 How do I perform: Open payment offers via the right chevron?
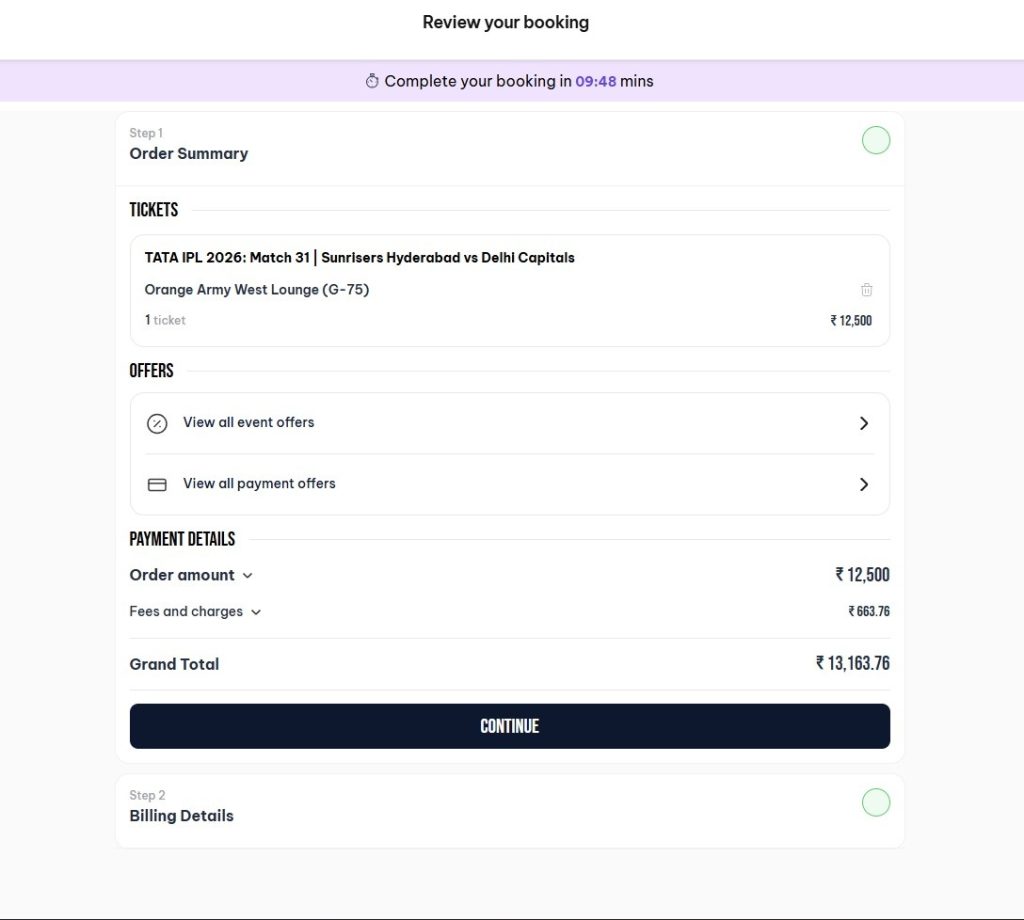click(x=864, y=484)
